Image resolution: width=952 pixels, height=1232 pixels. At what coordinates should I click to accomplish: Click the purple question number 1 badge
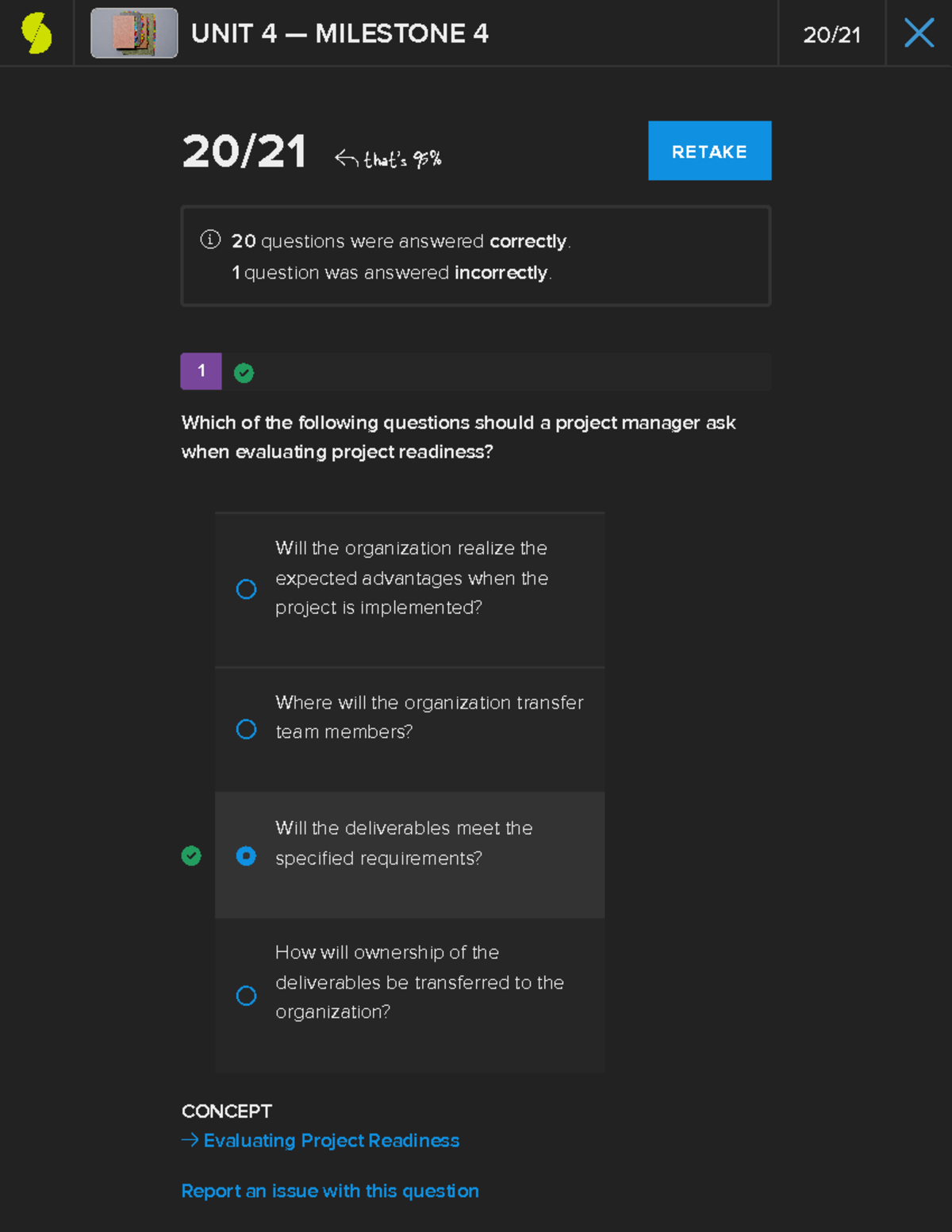tap(201, 371)
